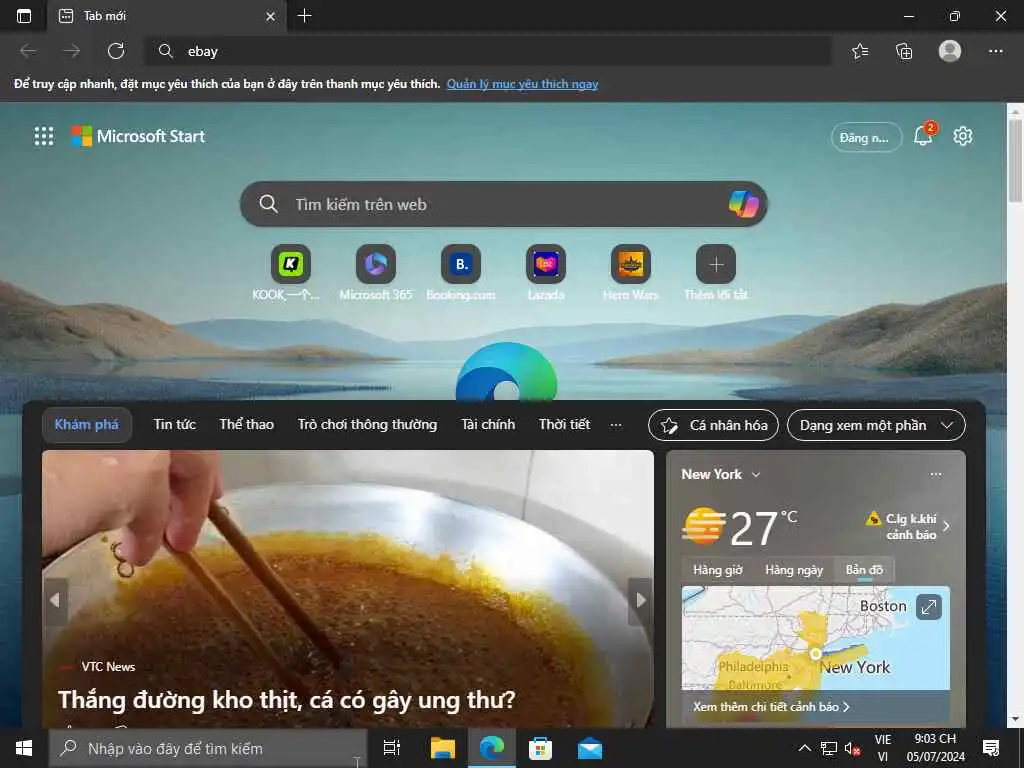Click the 27°C temperature reading
The image size is (1024, 768).
(762, 527)
